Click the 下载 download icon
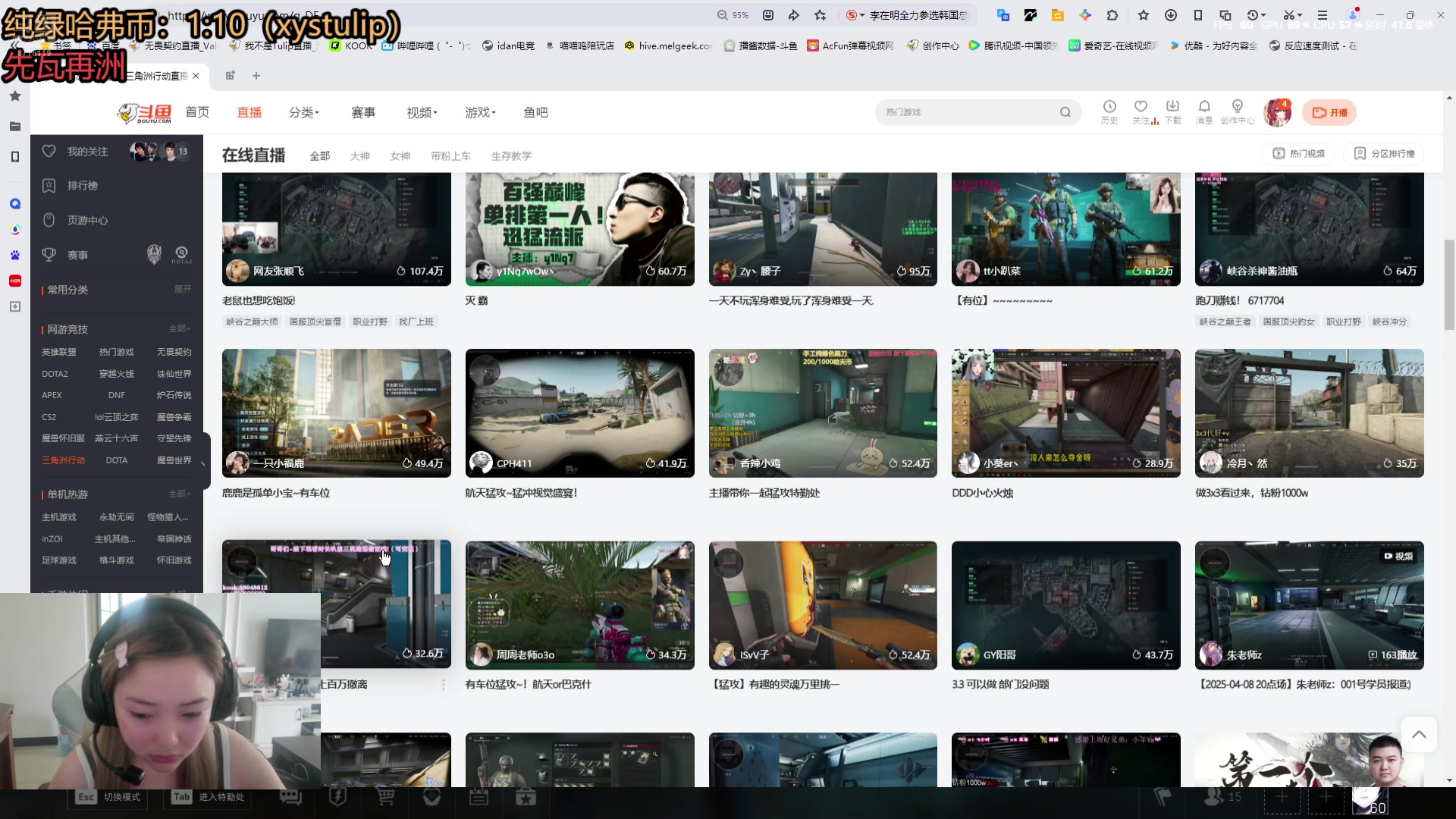 coord(1172,111)
